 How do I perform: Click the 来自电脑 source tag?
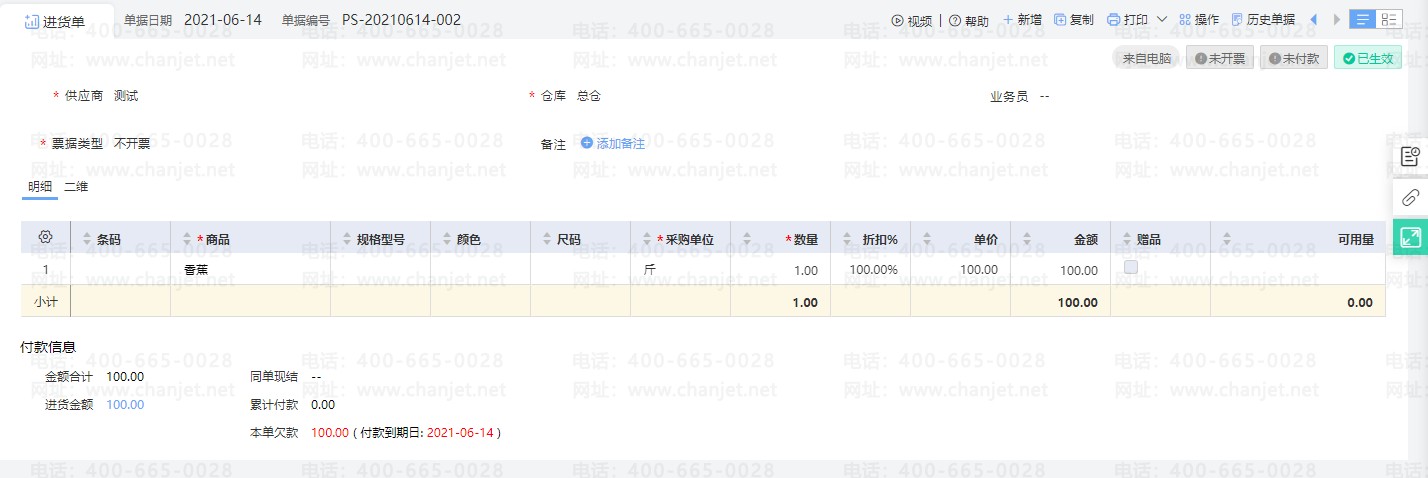[1146, 58]
